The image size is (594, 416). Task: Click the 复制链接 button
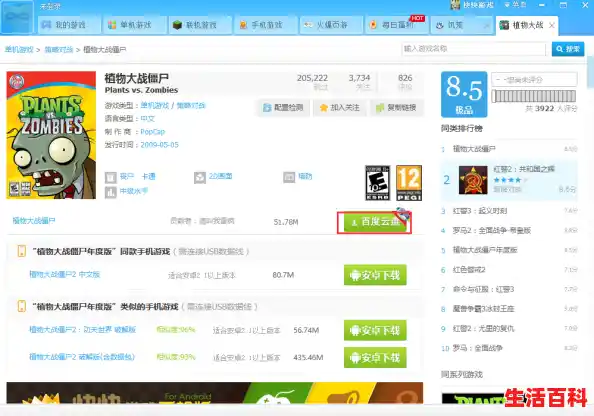pos(396,108)
